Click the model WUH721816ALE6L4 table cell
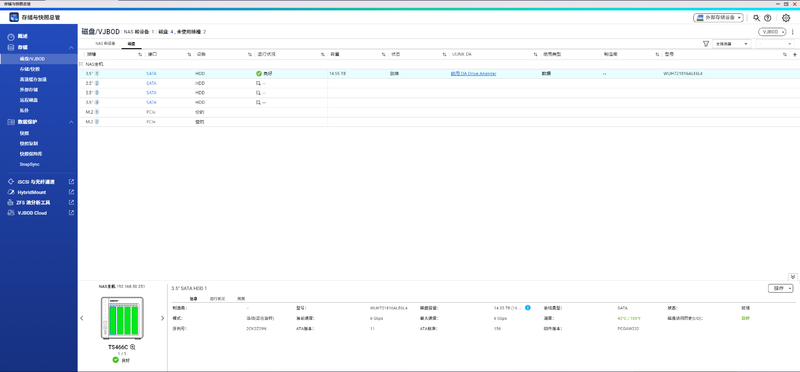Viewport: 800px width, 372px height. [683, 73]
